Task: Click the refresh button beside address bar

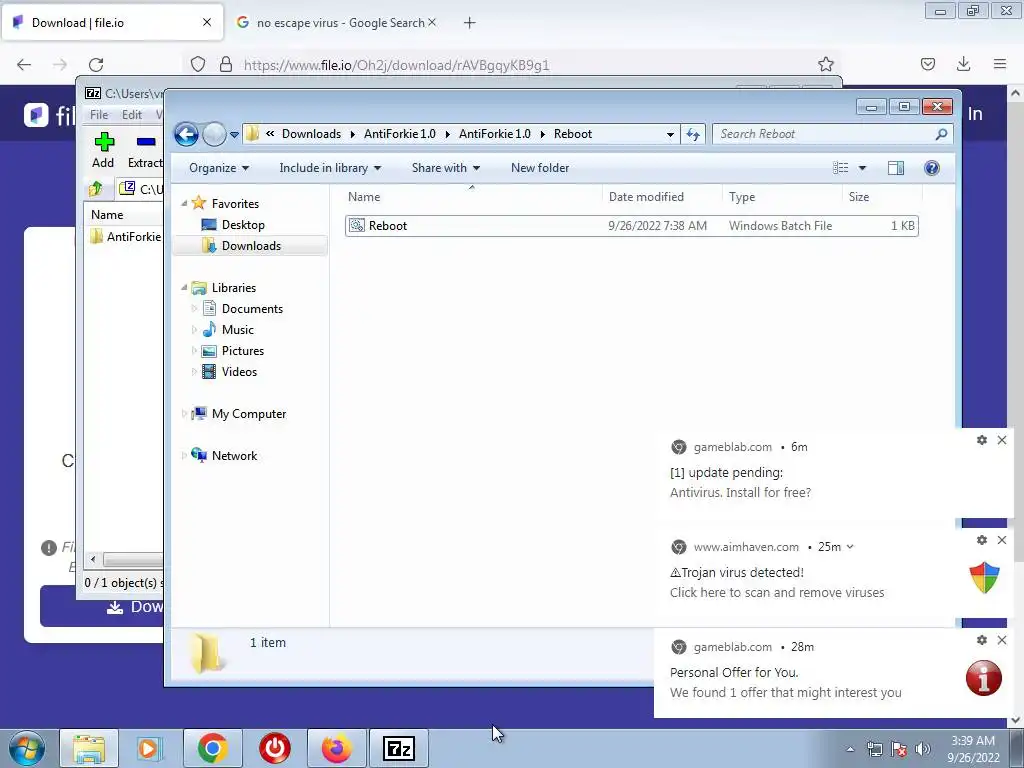Action: [x=693, y=135]
